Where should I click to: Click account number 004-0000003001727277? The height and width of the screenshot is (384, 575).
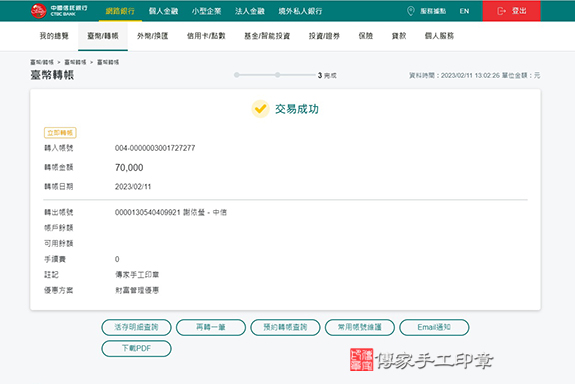coord(155,148)
